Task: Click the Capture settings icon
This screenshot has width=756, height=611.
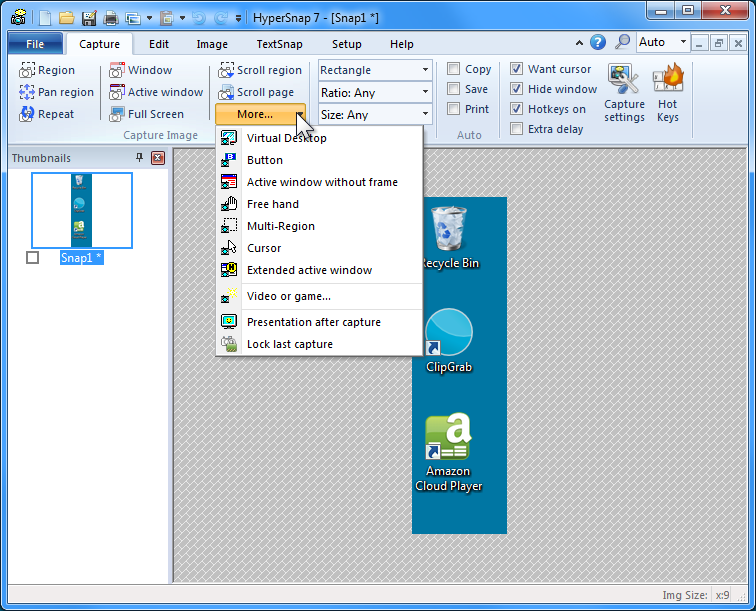Action: coord(624,94)
